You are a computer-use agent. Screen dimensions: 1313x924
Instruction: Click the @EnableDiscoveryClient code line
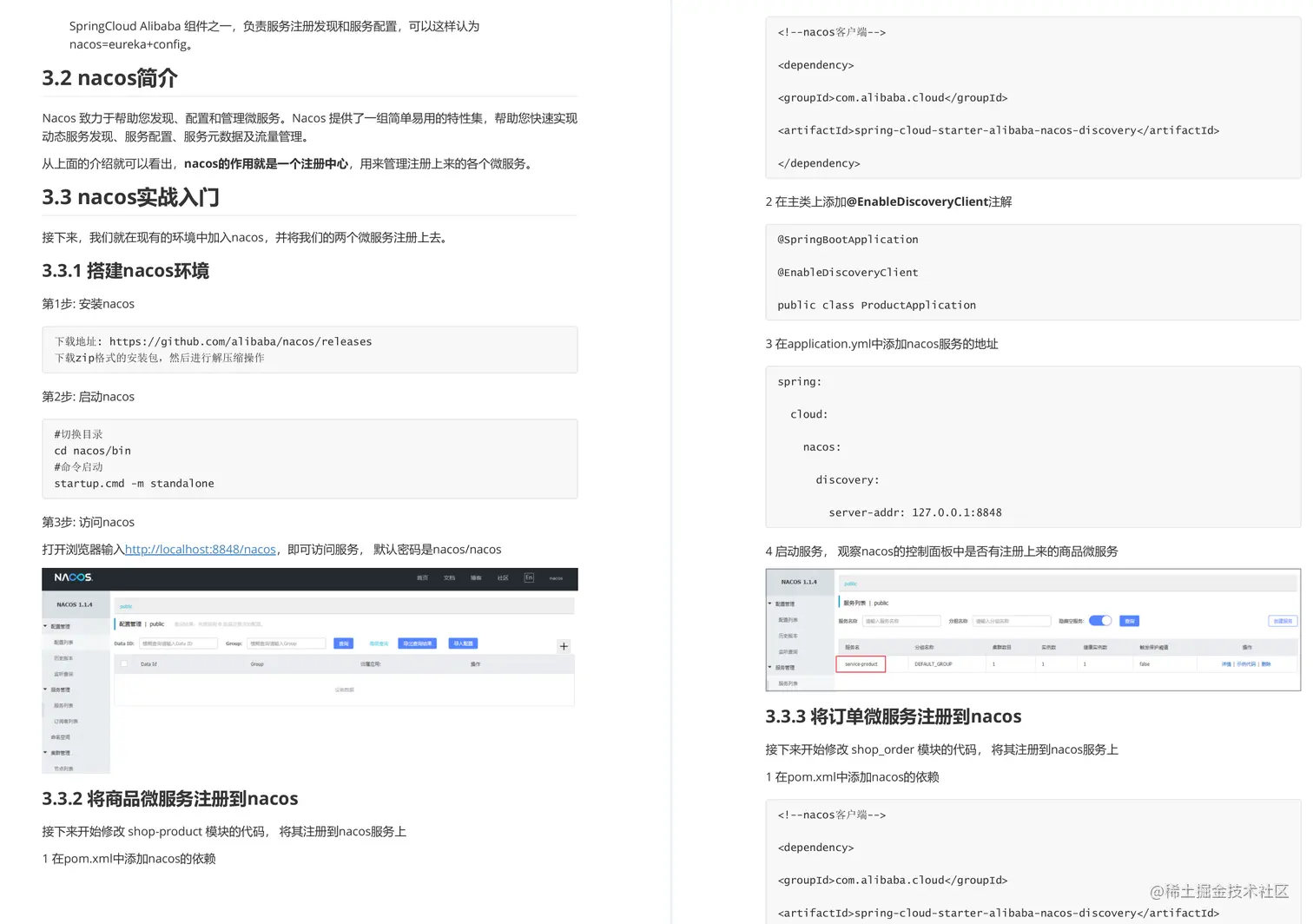point(848,273)
